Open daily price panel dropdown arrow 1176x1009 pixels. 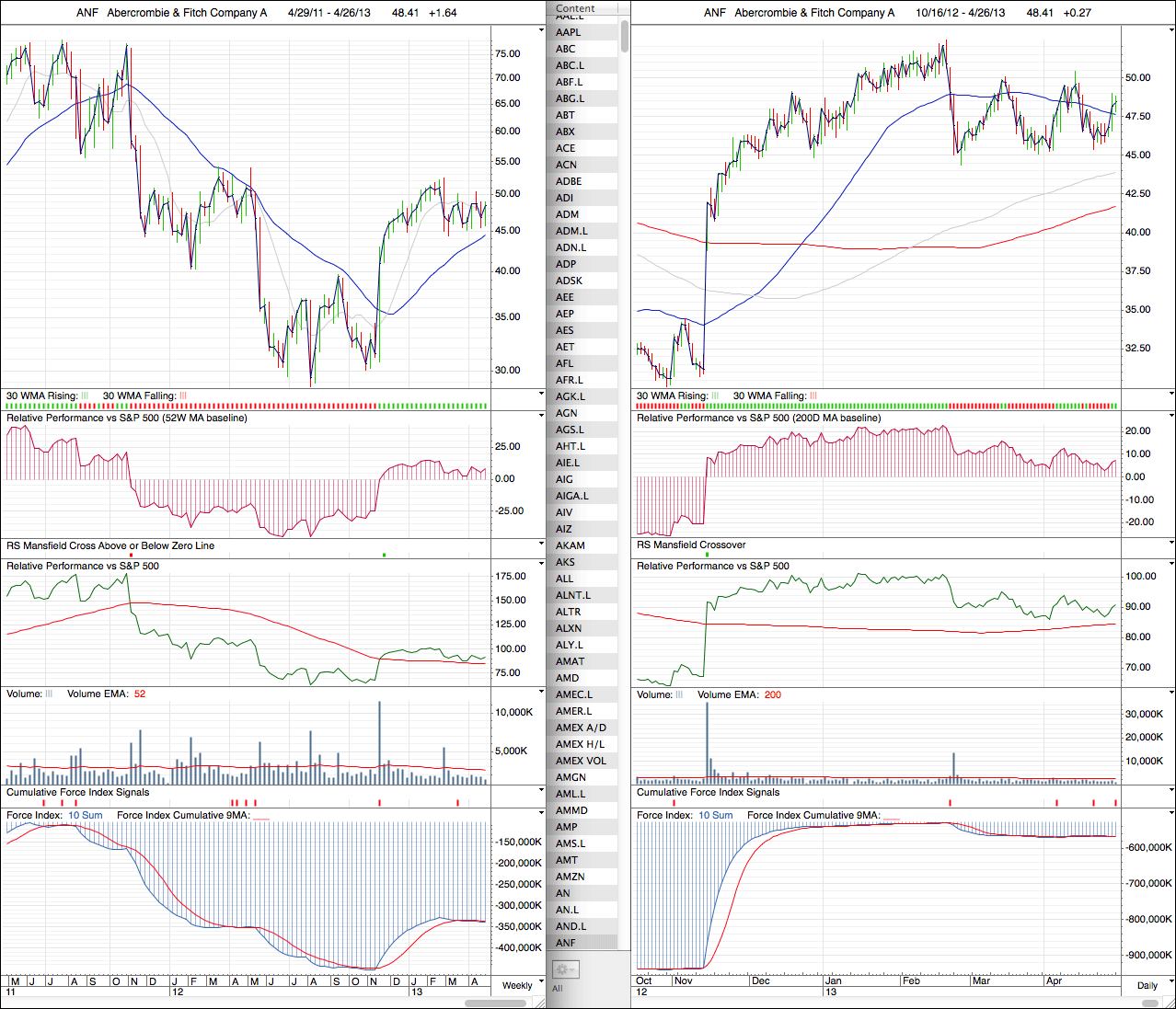pyautogui.click(x=1171, y=29)
